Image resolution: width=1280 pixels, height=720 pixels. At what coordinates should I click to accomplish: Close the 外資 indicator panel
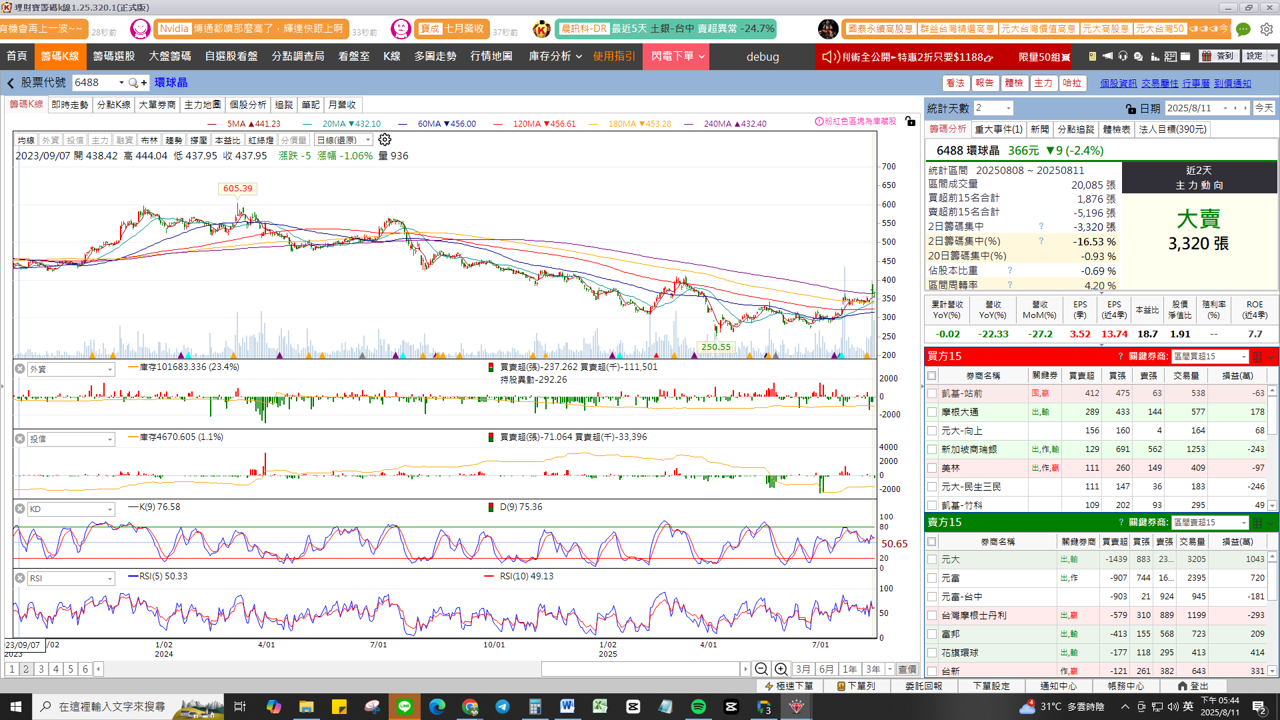pyautogui.click(x=19, y=369)
